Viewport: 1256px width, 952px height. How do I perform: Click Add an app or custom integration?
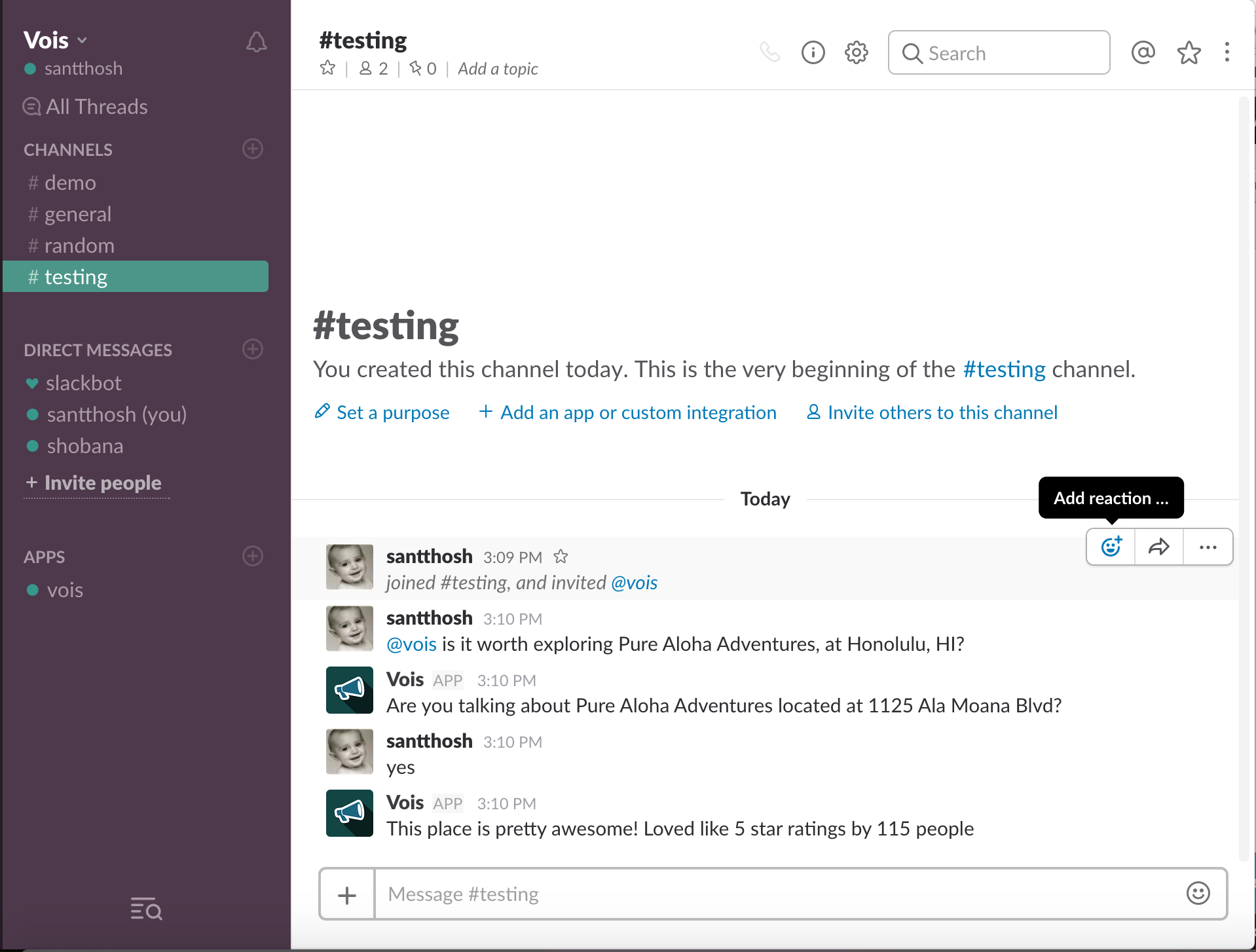(627, 412)
